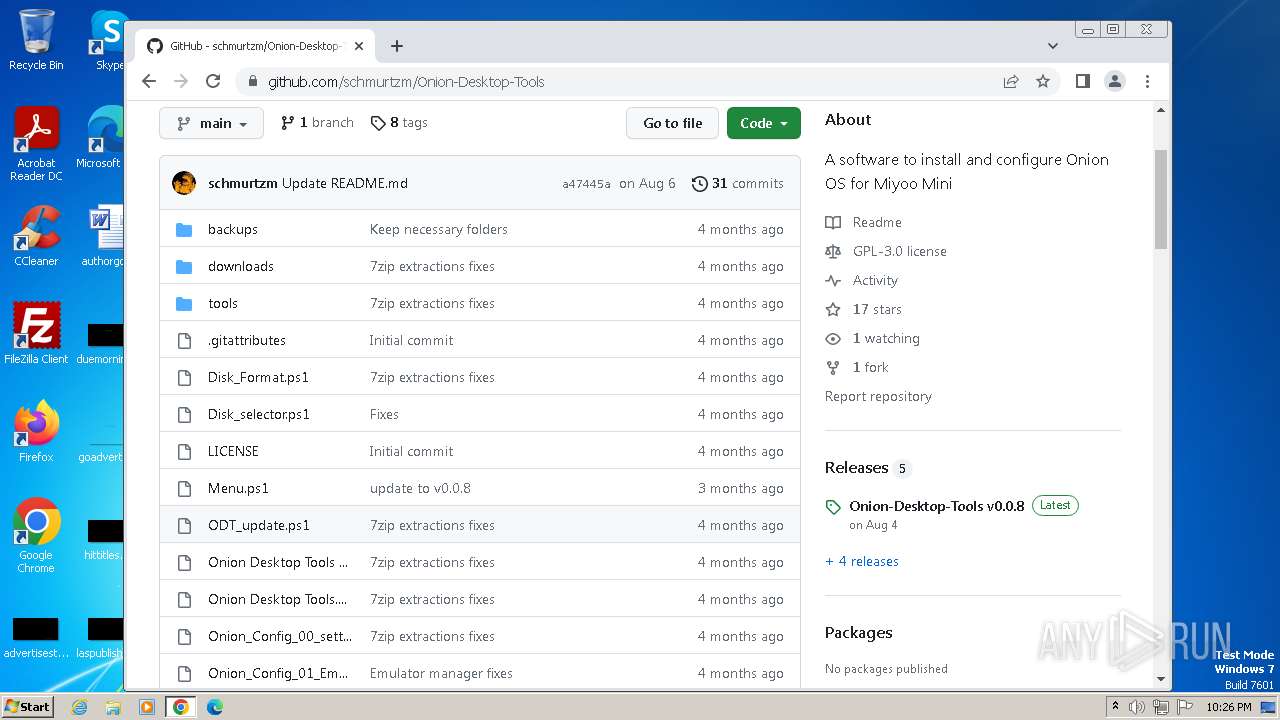The width and height of the screenshot is (1280, 720).
Task: Open 'Keep necessary folders' commit message
Action: tap(439, 229)
